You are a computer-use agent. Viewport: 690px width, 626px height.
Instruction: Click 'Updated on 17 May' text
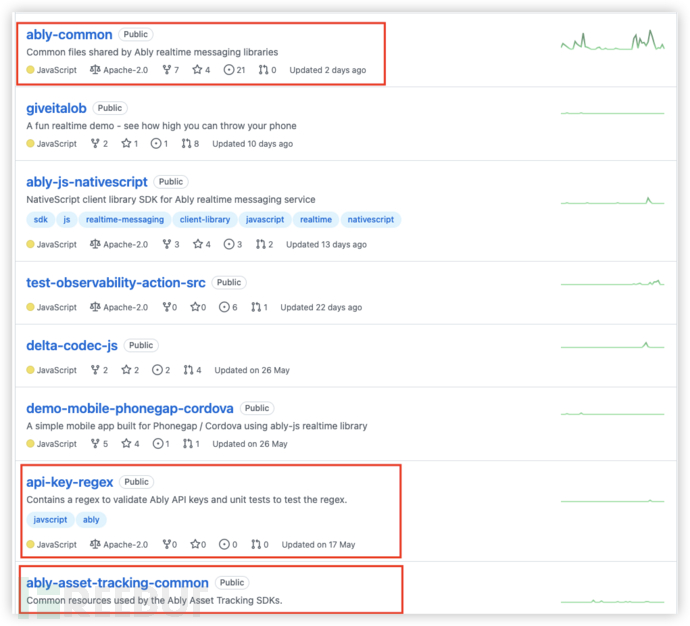pyautogui.click(x=319, y=545)
